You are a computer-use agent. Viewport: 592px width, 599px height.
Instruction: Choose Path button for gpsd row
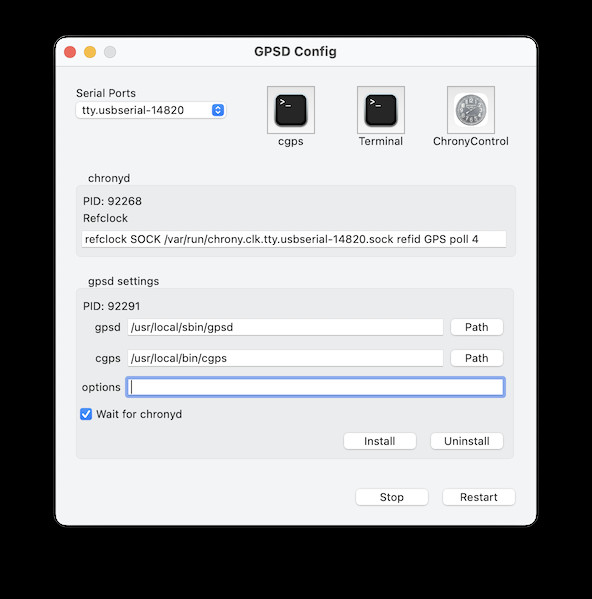(477, 327)
